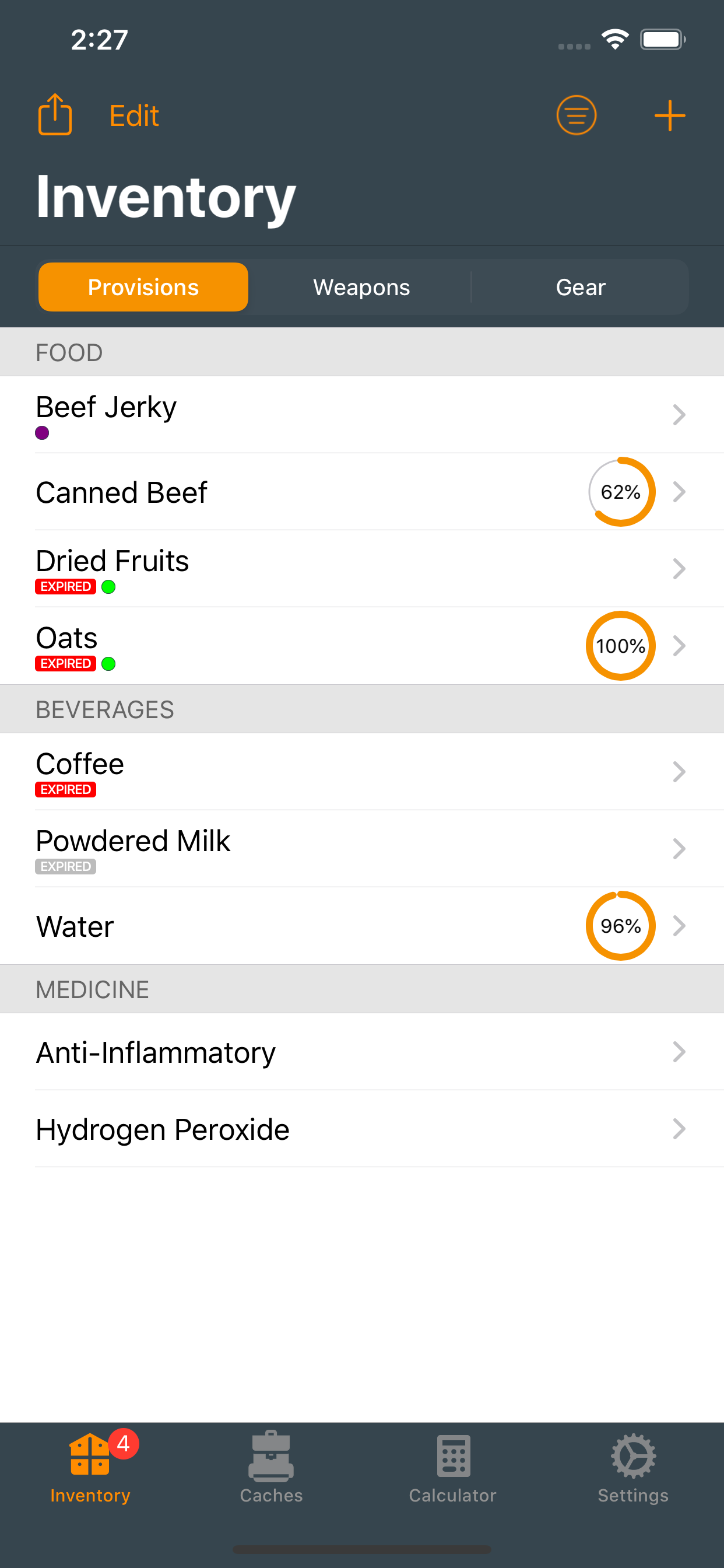Tap the purple dot under Beef Jerky
The image size is (724, 1568).
[x=42, y=433]
